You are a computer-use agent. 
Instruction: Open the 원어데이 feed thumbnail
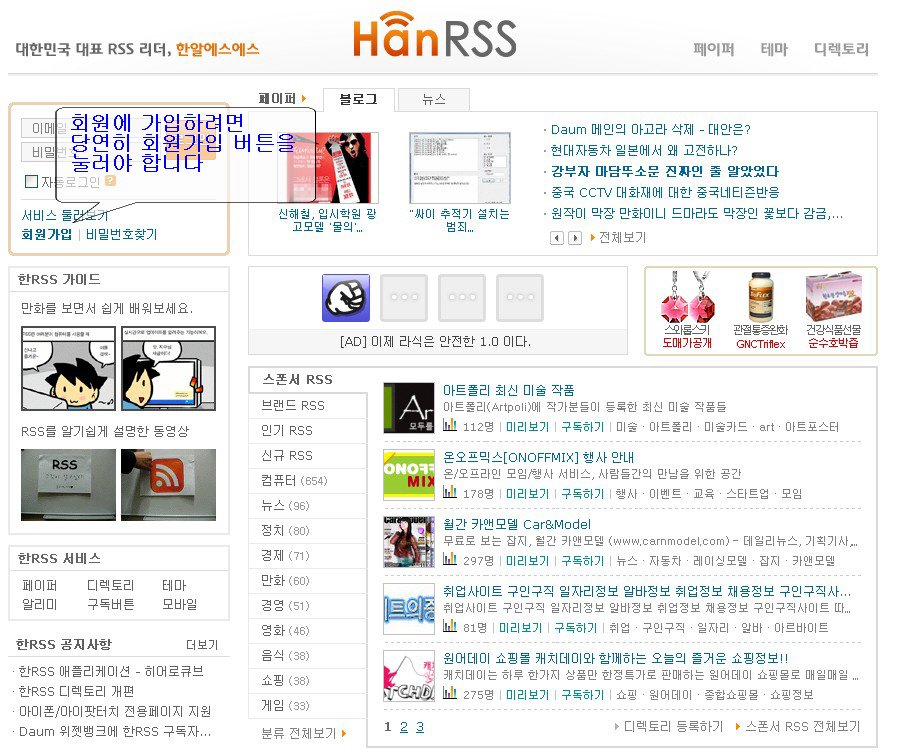[x=409, y=676]
